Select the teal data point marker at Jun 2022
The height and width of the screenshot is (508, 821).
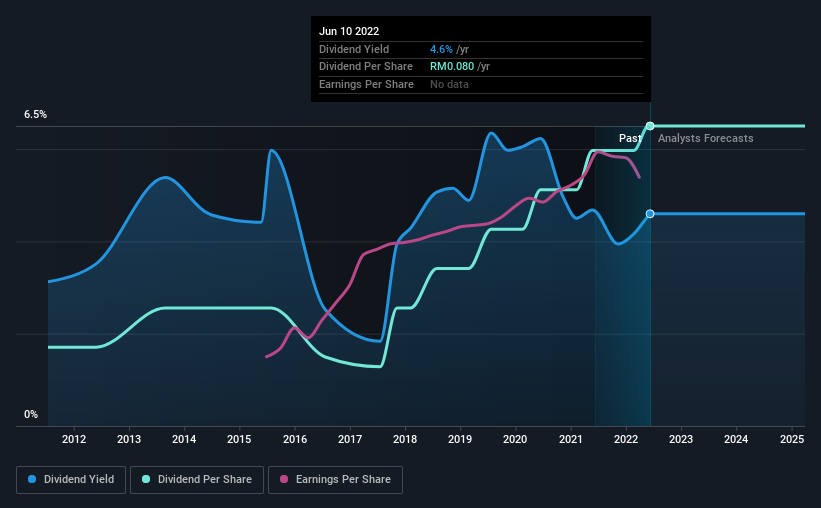pos(650,126)
